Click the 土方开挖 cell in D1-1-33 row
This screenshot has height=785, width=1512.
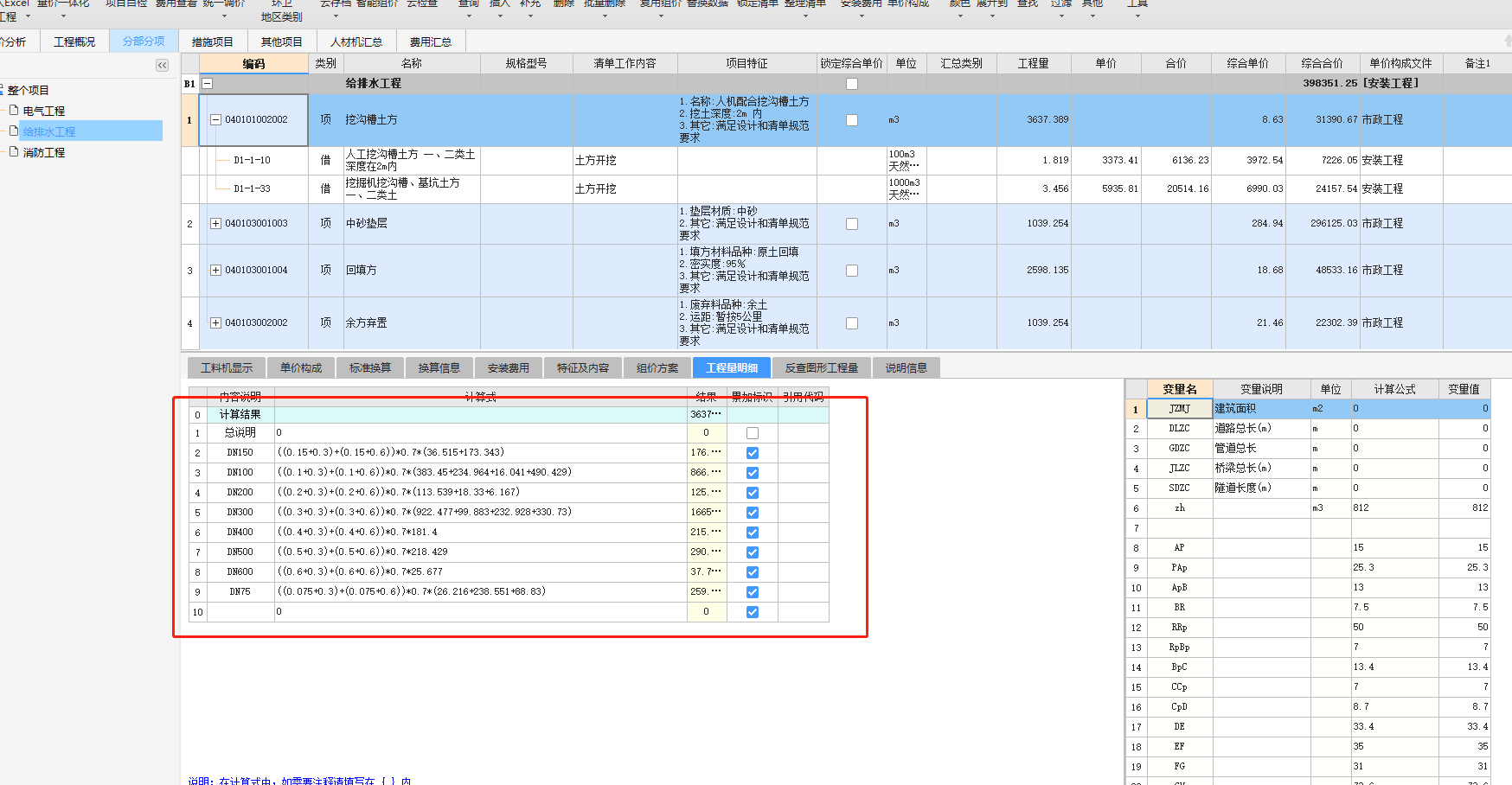(625, 188)
